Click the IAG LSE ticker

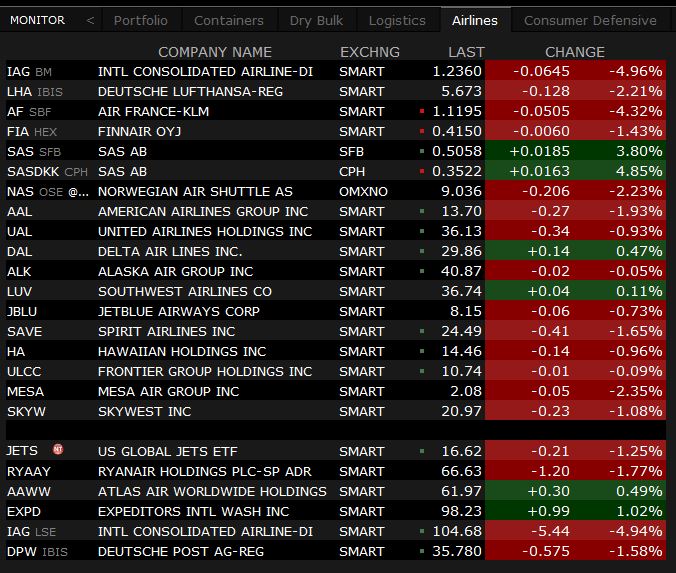point(31,531)
